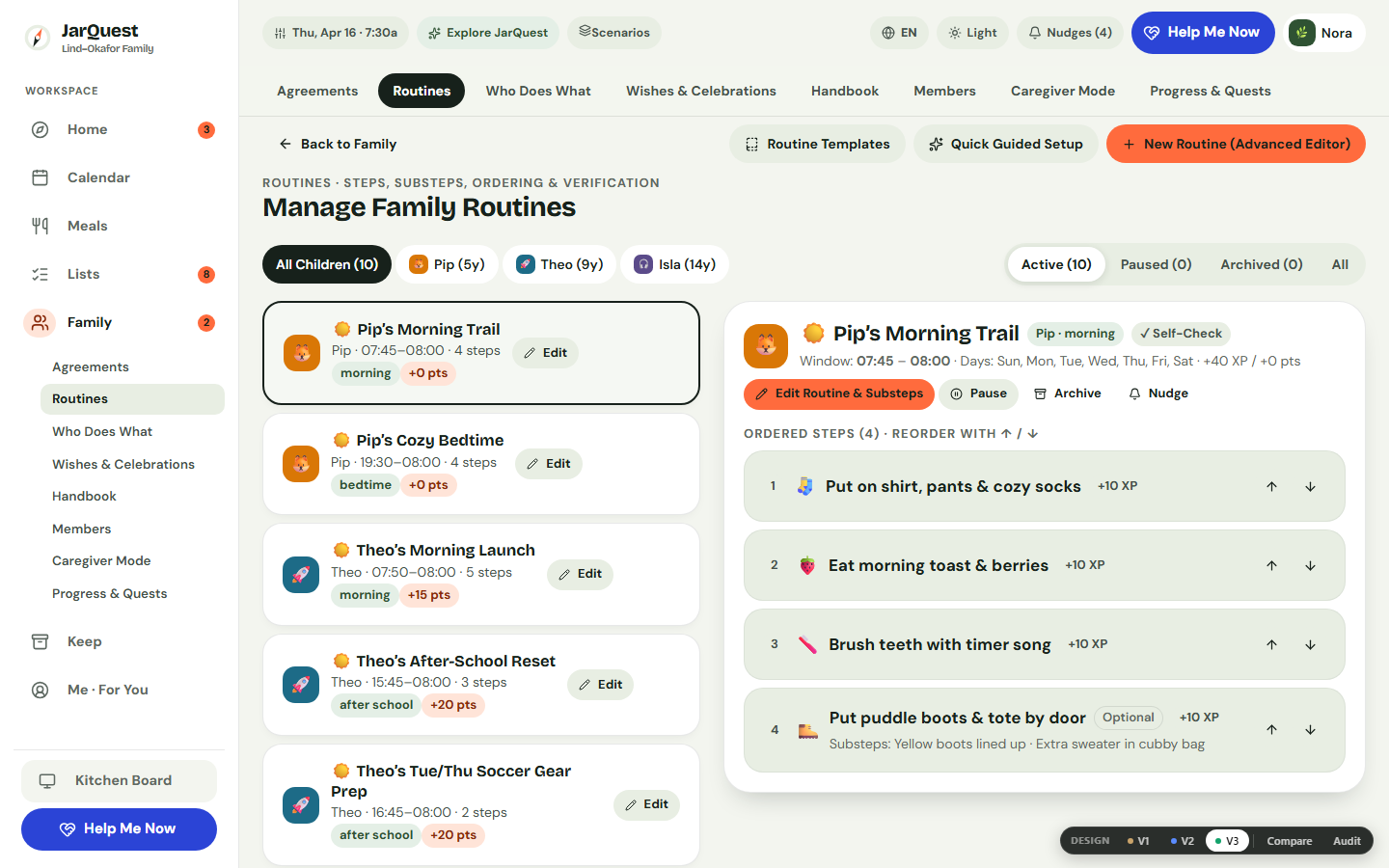Edit Pip's Morning Trail in list

pyautogui.click(x=545, y=353)
